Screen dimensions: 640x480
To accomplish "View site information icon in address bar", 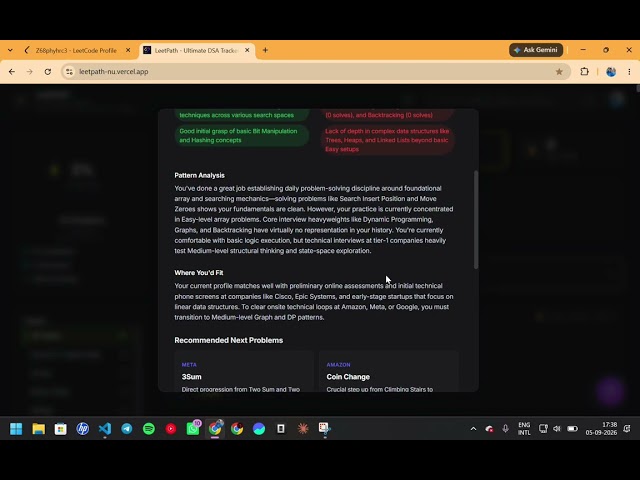I will pyautogui.click(x=69, y=72).
